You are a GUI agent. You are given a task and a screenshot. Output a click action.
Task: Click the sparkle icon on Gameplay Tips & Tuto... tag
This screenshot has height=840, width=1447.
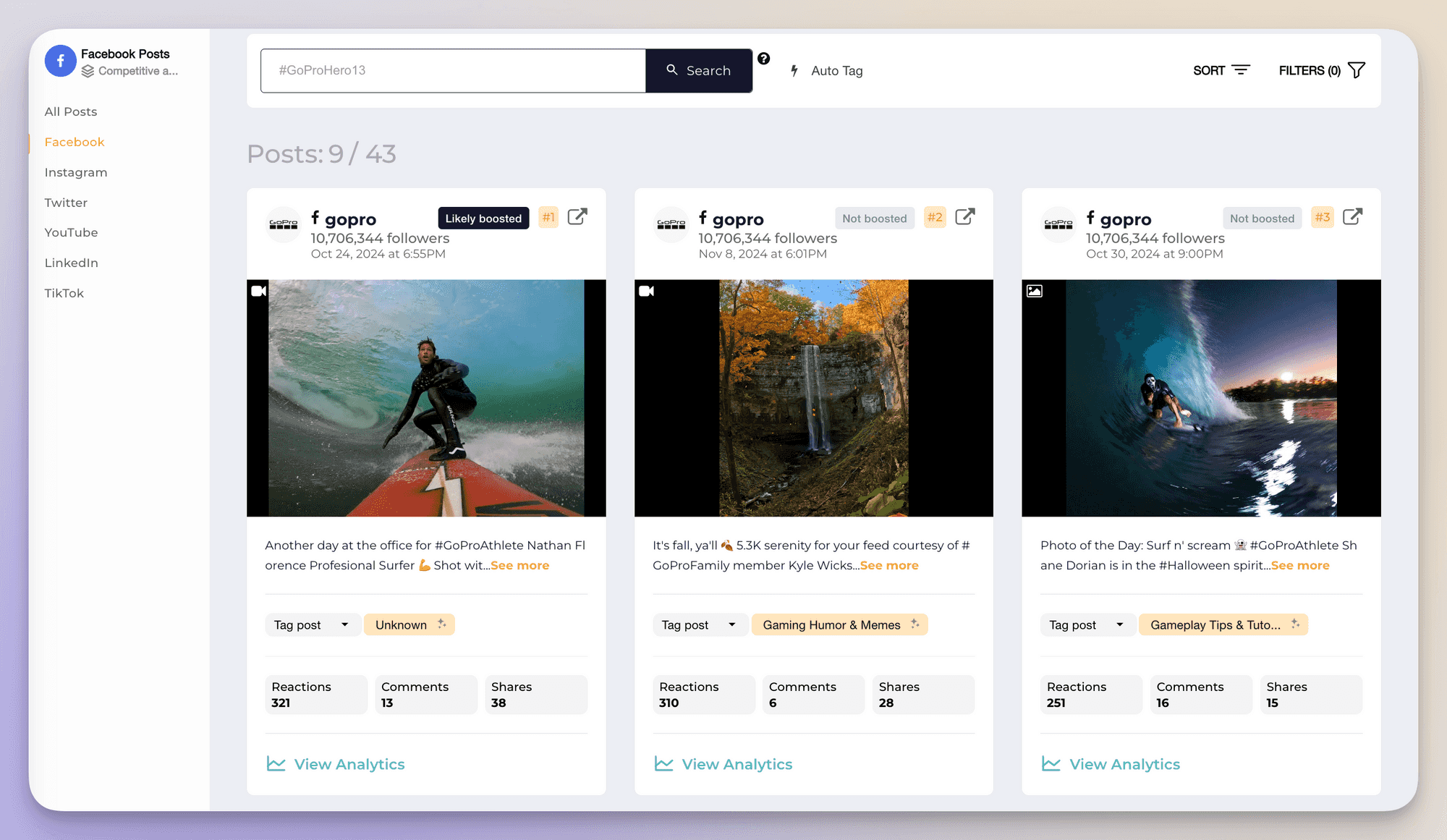[1296, 624]
